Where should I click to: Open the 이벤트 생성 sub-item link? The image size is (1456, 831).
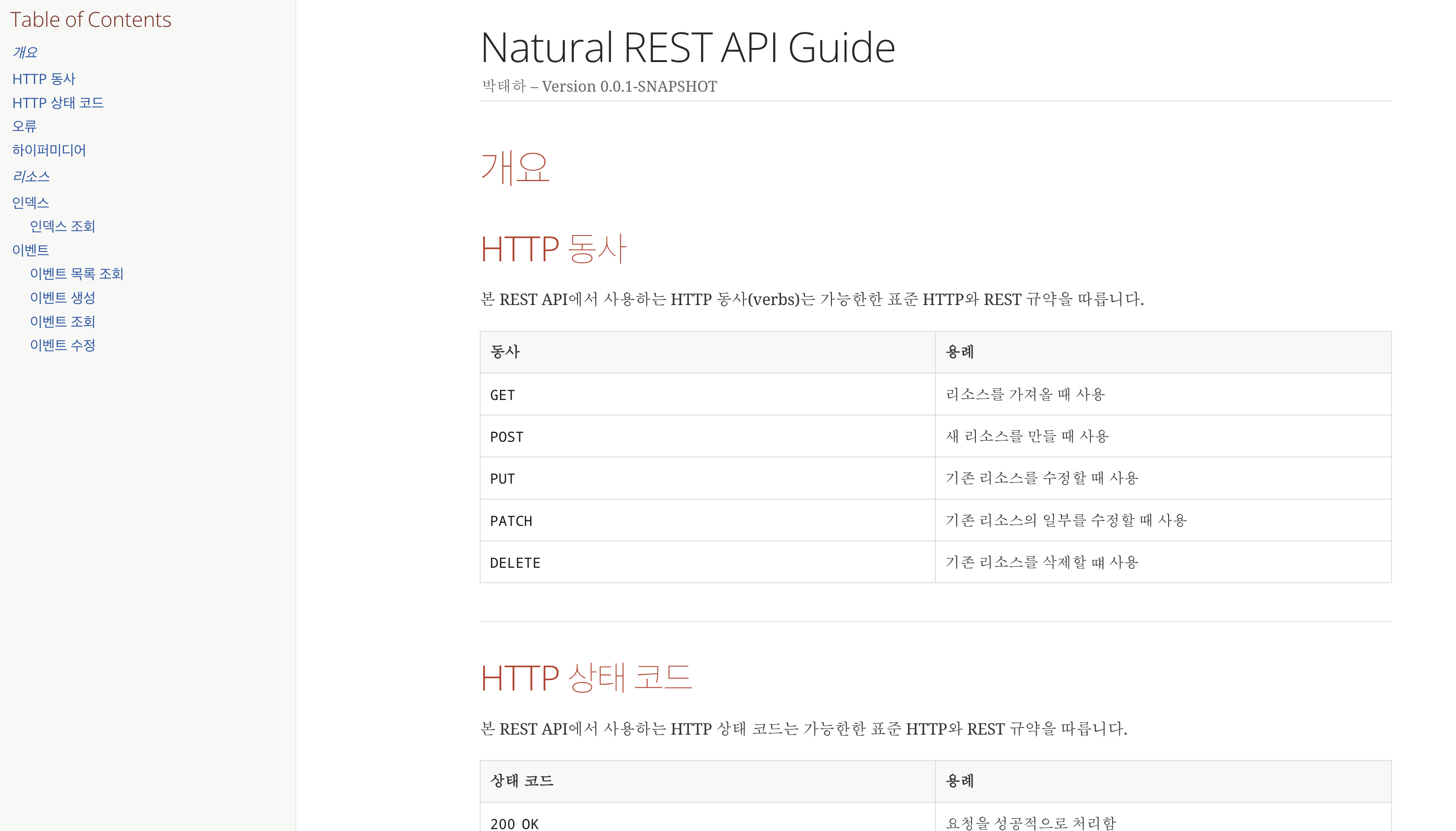(x=62, y=298)
